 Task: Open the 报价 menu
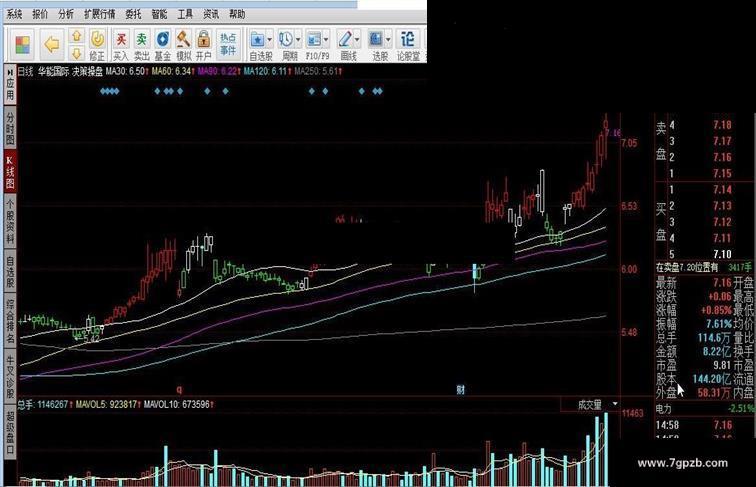[40, 15]
